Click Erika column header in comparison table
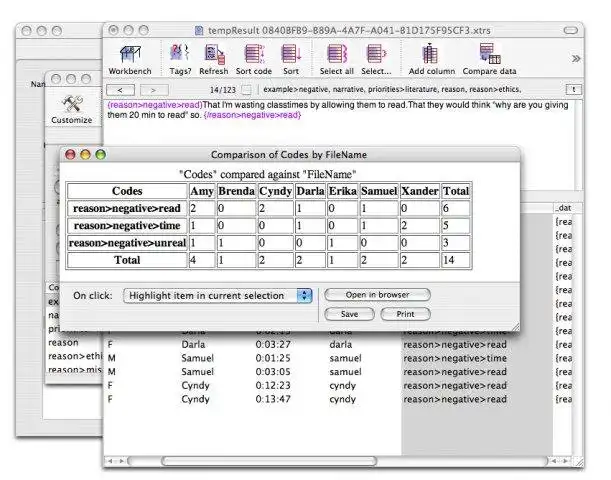The height and width of the screenshot is (480, 611). pyautogui.click(x=343, y=191)
